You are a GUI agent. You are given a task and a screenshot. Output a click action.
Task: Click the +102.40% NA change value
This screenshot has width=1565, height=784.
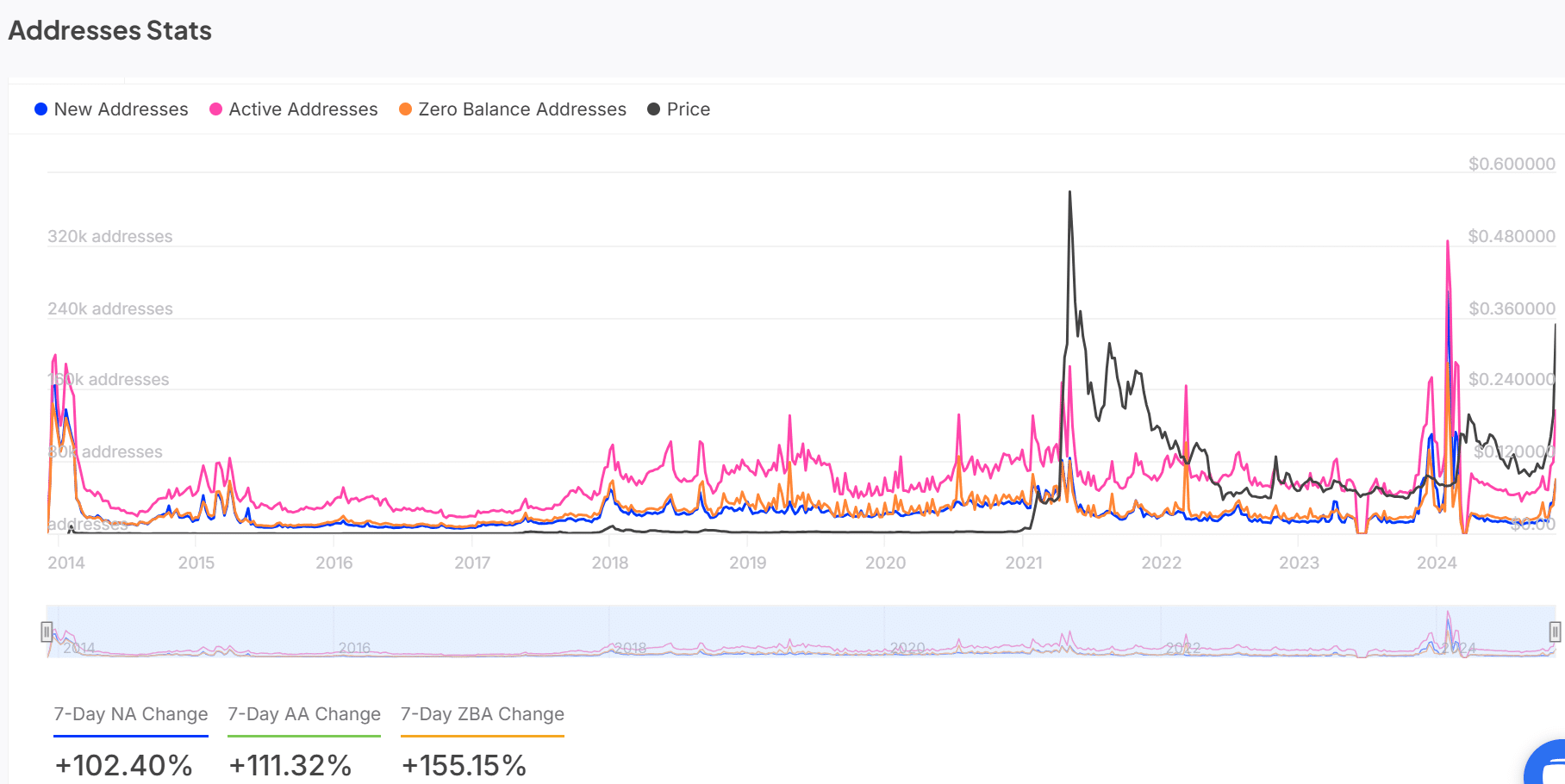tap(124, 765)
